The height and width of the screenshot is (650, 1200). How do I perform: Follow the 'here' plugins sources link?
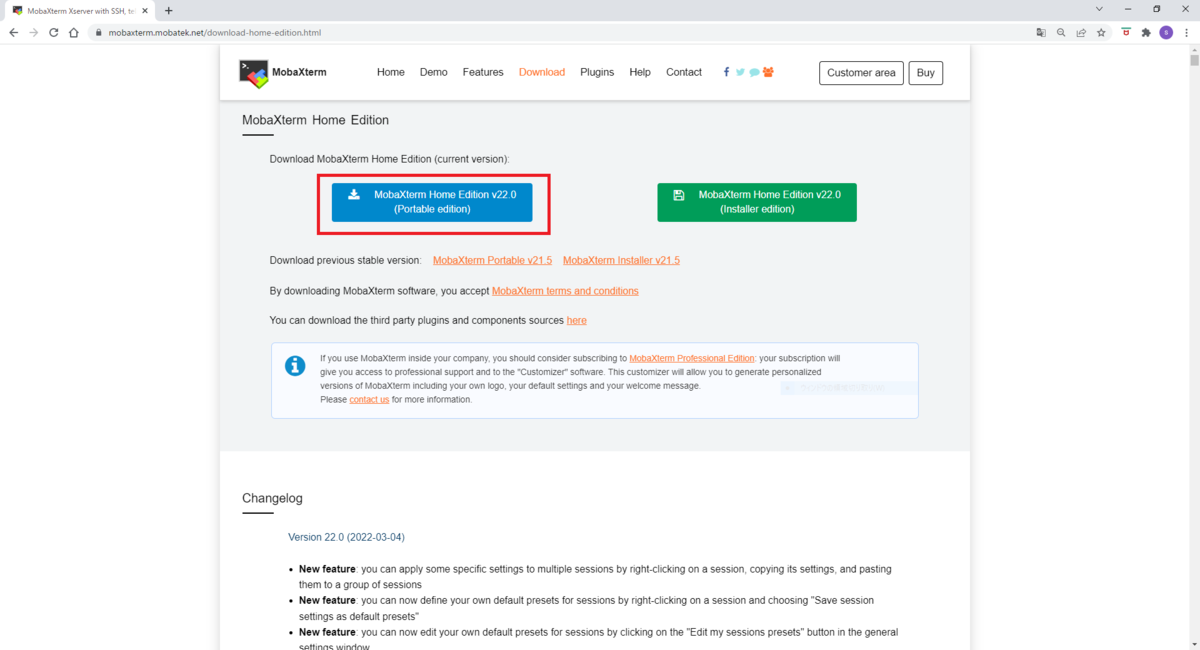coord(577,321)
